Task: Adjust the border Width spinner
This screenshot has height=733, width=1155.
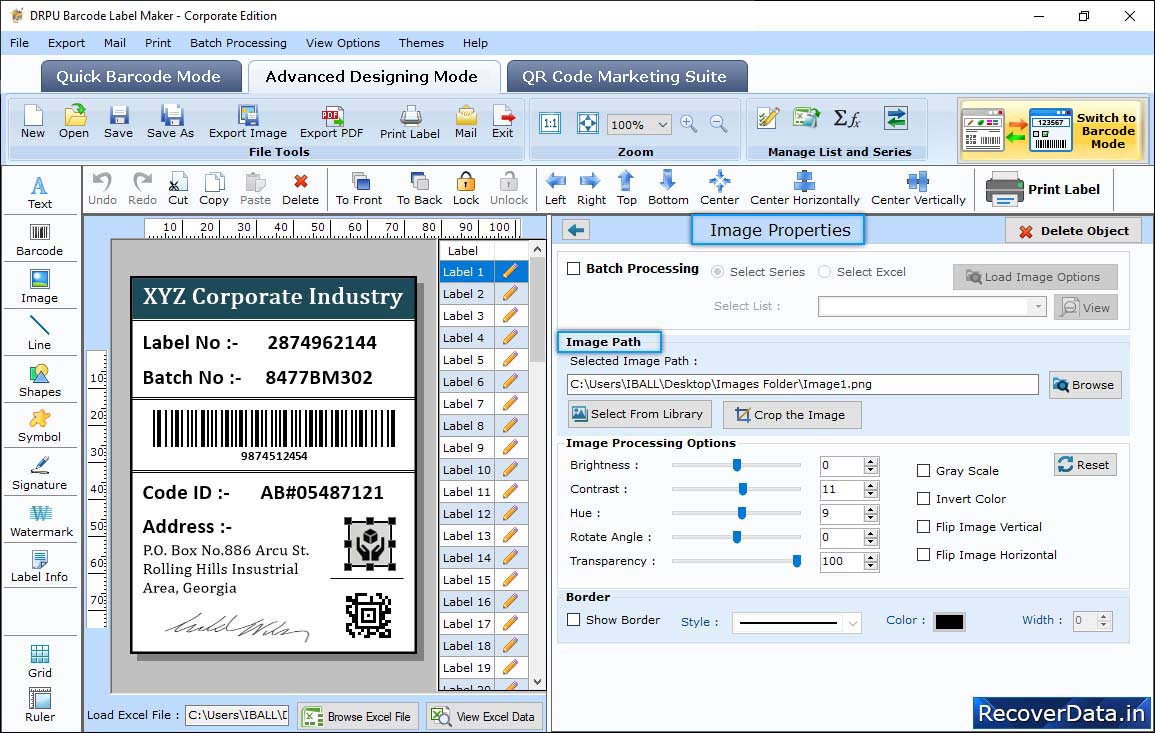Action: click(x=1103, y=621)
